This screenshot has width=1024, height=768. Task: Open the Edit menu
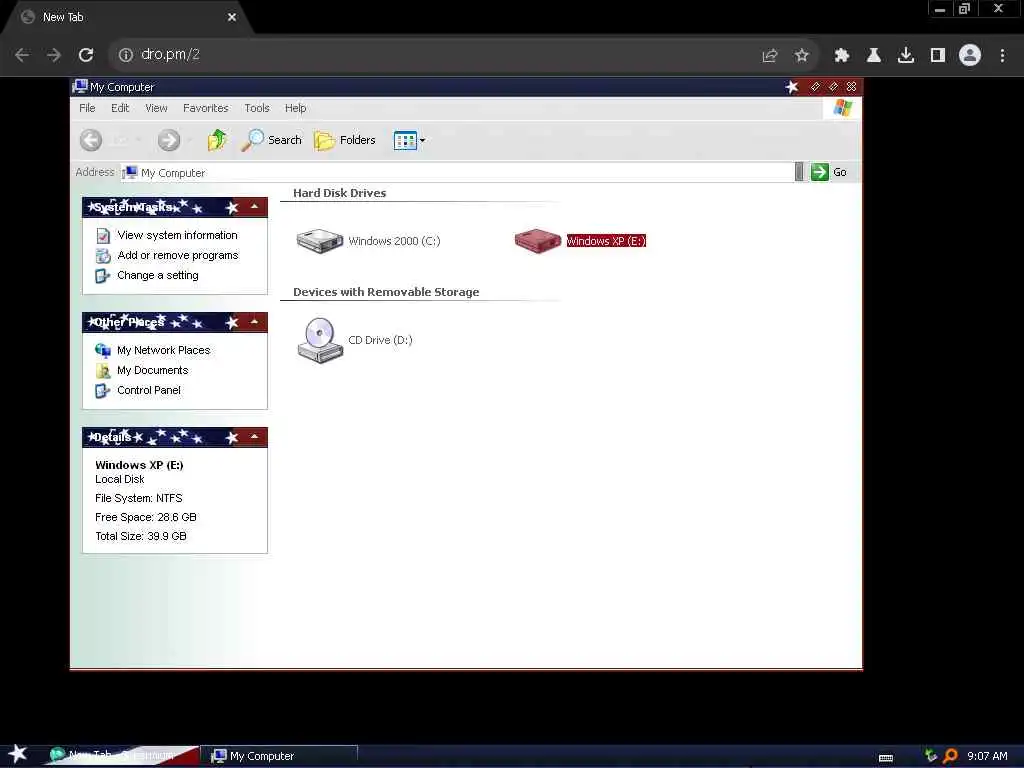click(120, 108)
